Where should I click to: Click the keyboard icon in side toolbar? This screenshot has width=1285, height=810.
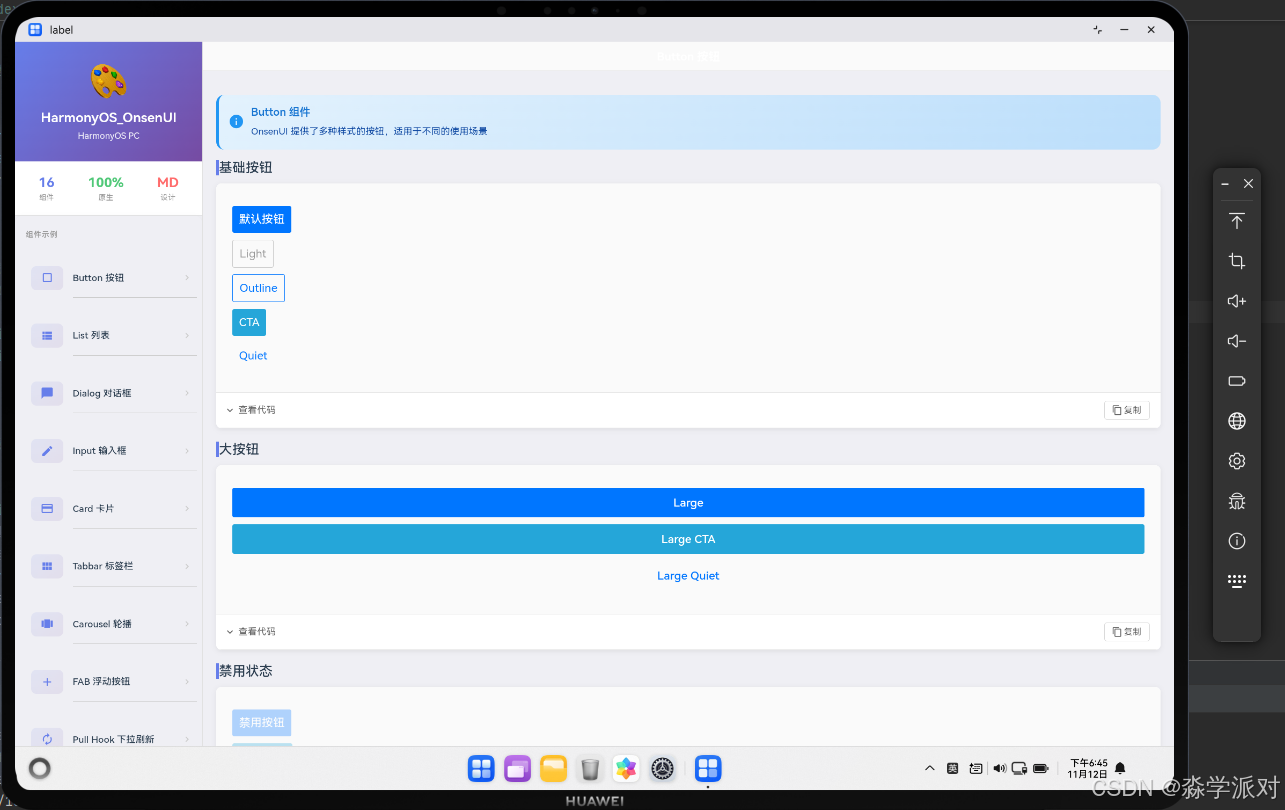[1237, 581]
